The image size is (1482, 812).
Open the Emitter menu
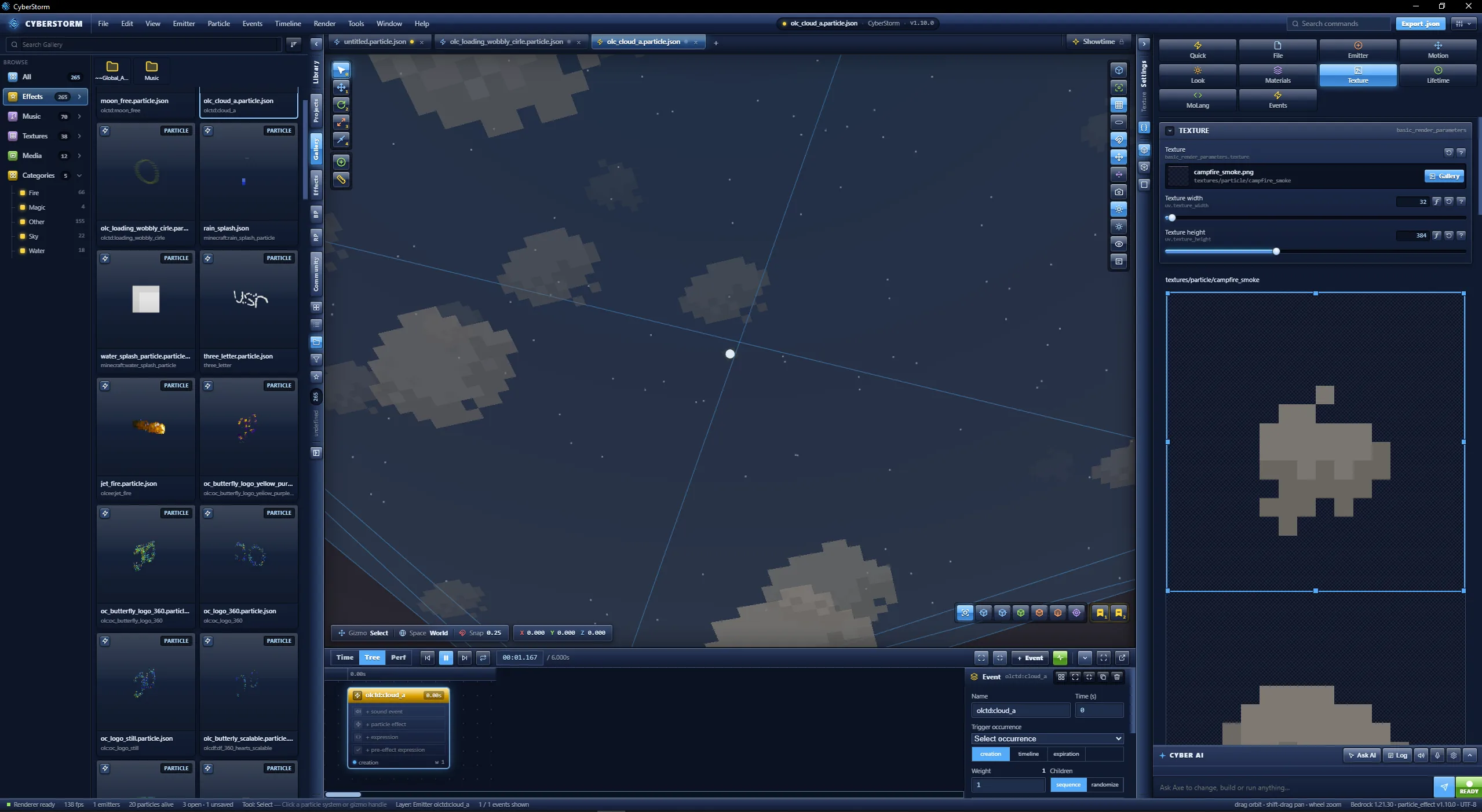click(184, 24)
